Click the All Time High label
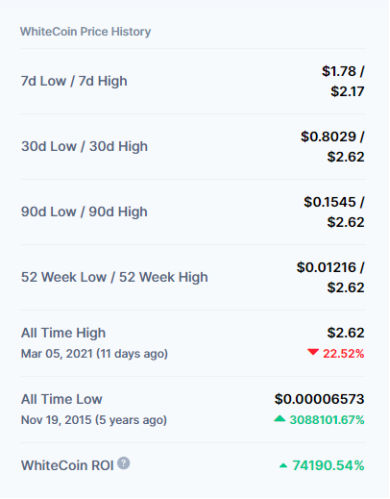This screenshot has height=499, width=390. click(x=63, y=333)
